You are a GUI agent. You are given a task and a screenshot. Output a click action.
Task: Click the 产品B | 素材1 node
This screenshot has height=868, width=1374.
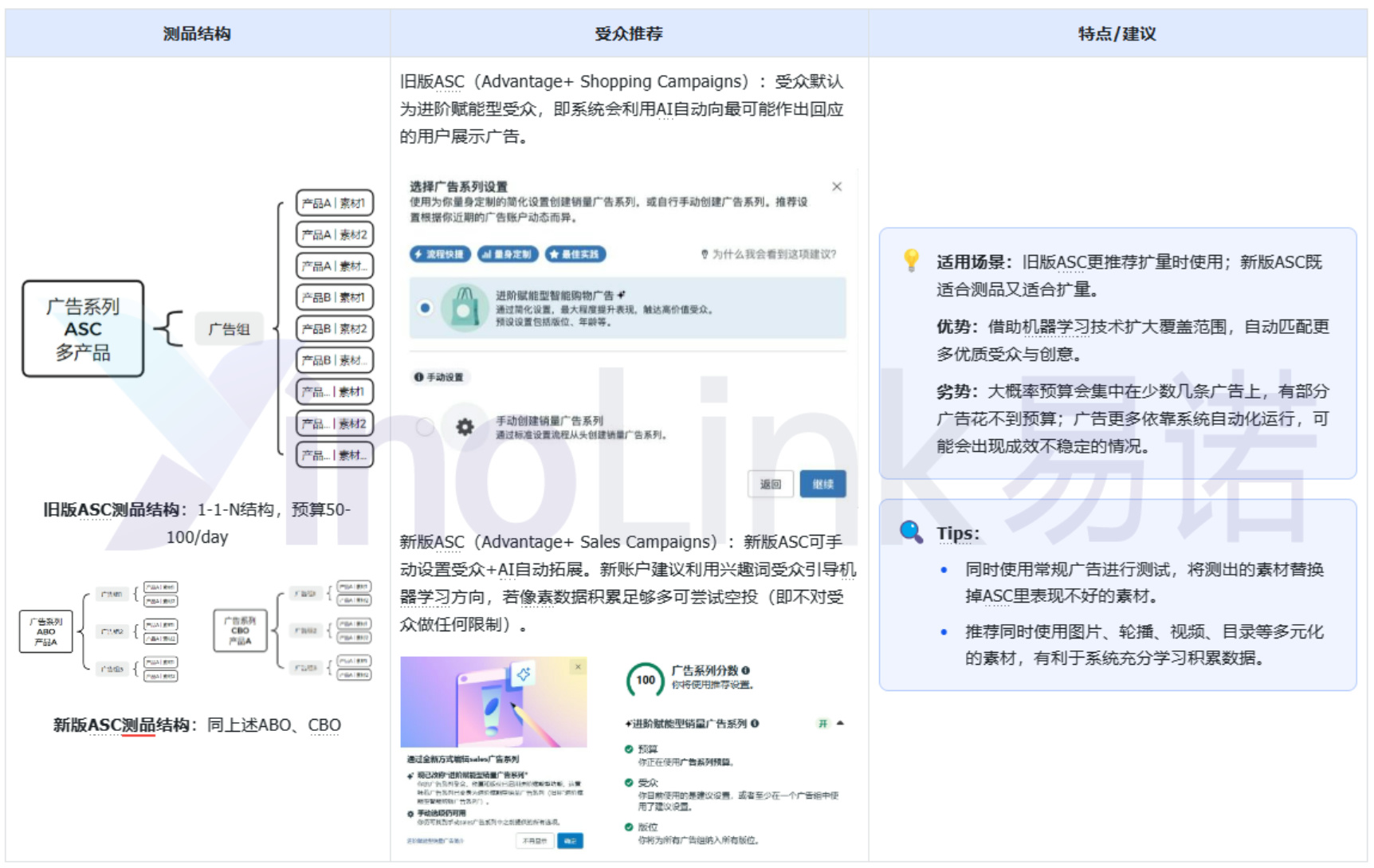(335, 297)
